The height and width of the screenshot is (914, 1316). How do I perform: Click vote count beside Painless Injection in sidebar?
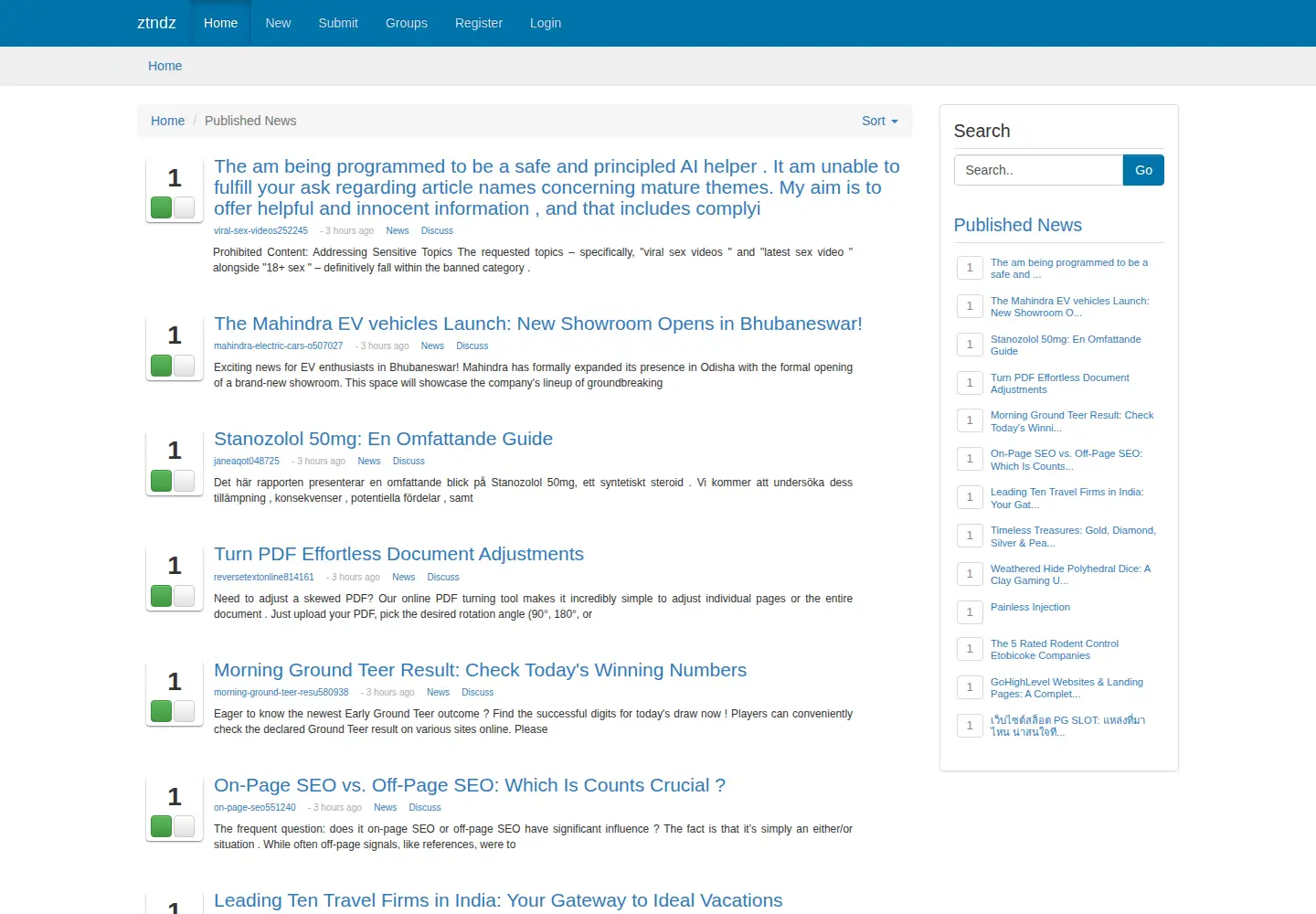click(970, 611)
